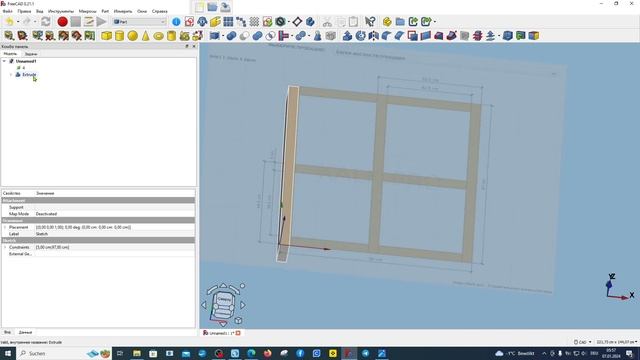Switch to the Данные properties tab
The image size is (640, 360).
pyautogui.click(x=25, y=332)
